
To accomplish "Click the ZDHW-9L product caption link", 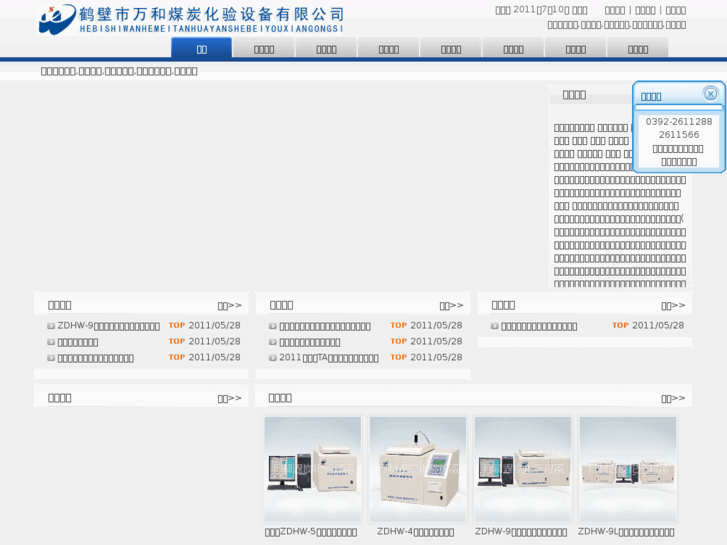I will point(626,533).
